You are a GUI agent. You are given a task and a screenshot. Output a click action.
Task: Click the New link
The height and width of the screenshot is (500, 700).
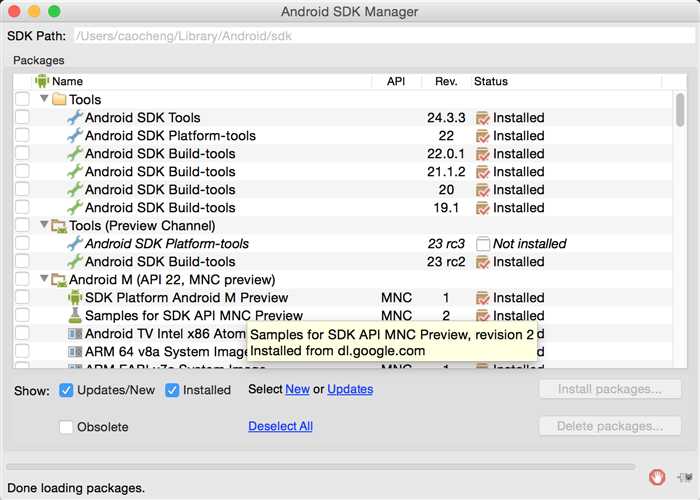coord(297,389)
